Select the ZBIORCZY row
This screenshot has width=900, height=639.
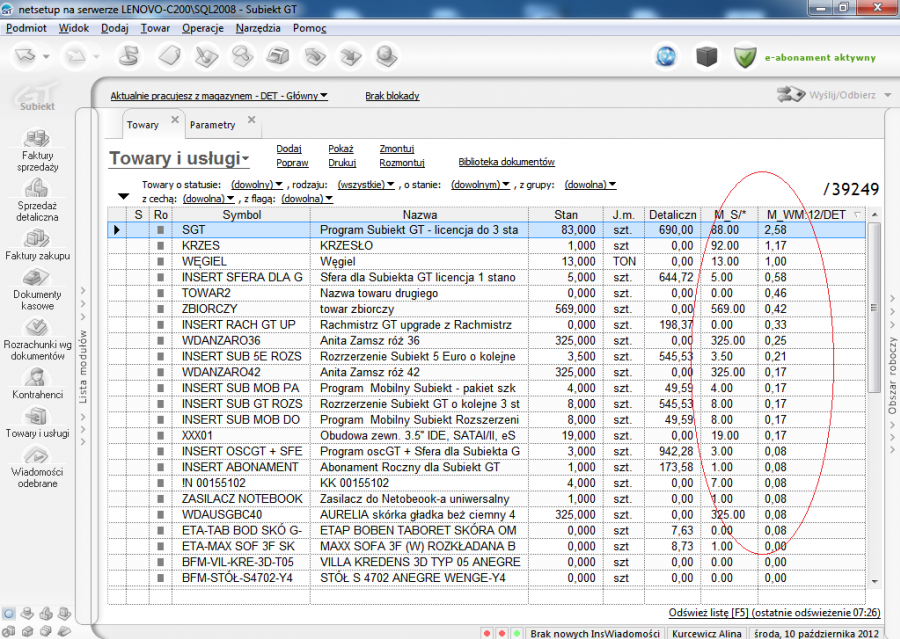pos(486,309)
